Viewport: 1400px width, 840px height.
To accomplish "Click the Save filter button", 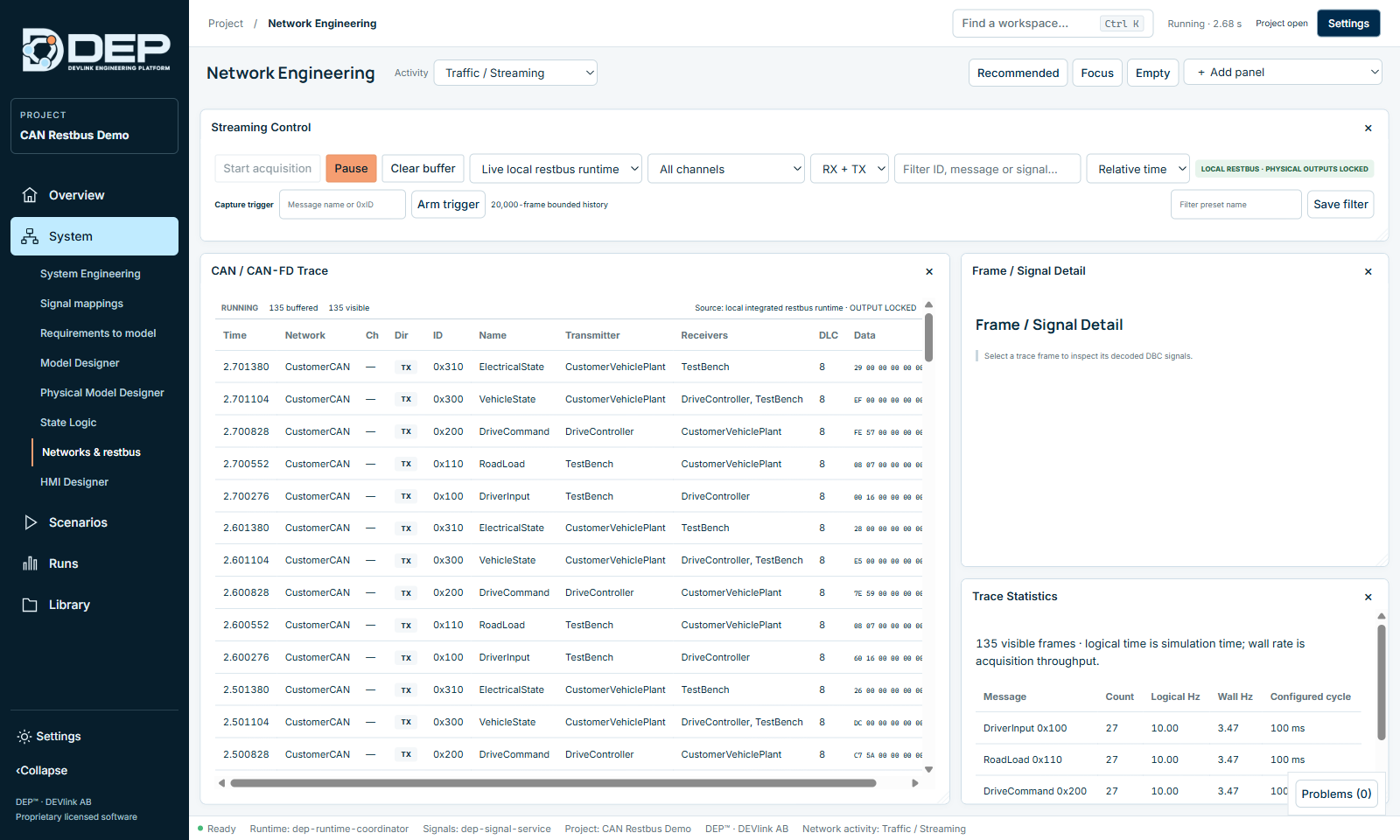I will [x=1340, y=204].
